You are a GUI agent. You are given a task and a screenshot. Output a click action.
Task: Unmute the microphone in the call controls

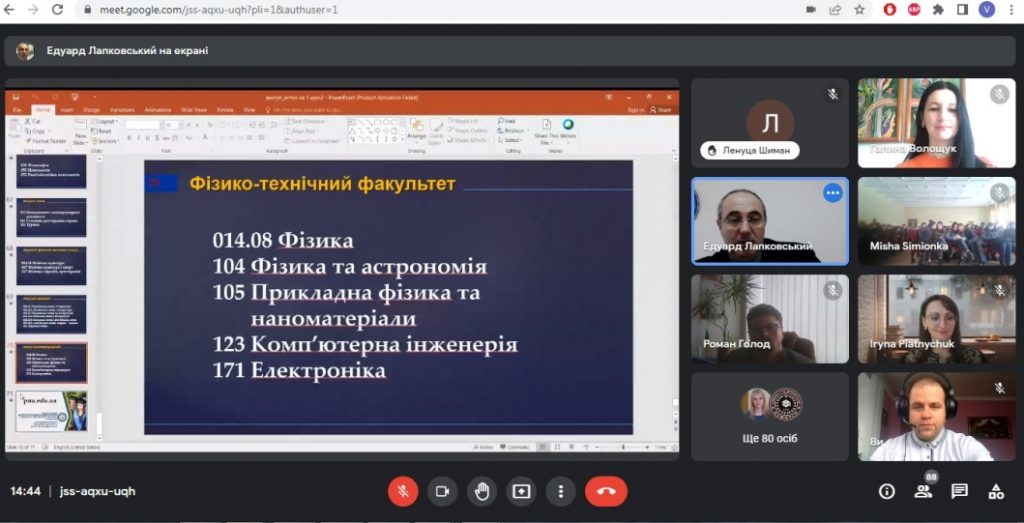tap(403, 492)
